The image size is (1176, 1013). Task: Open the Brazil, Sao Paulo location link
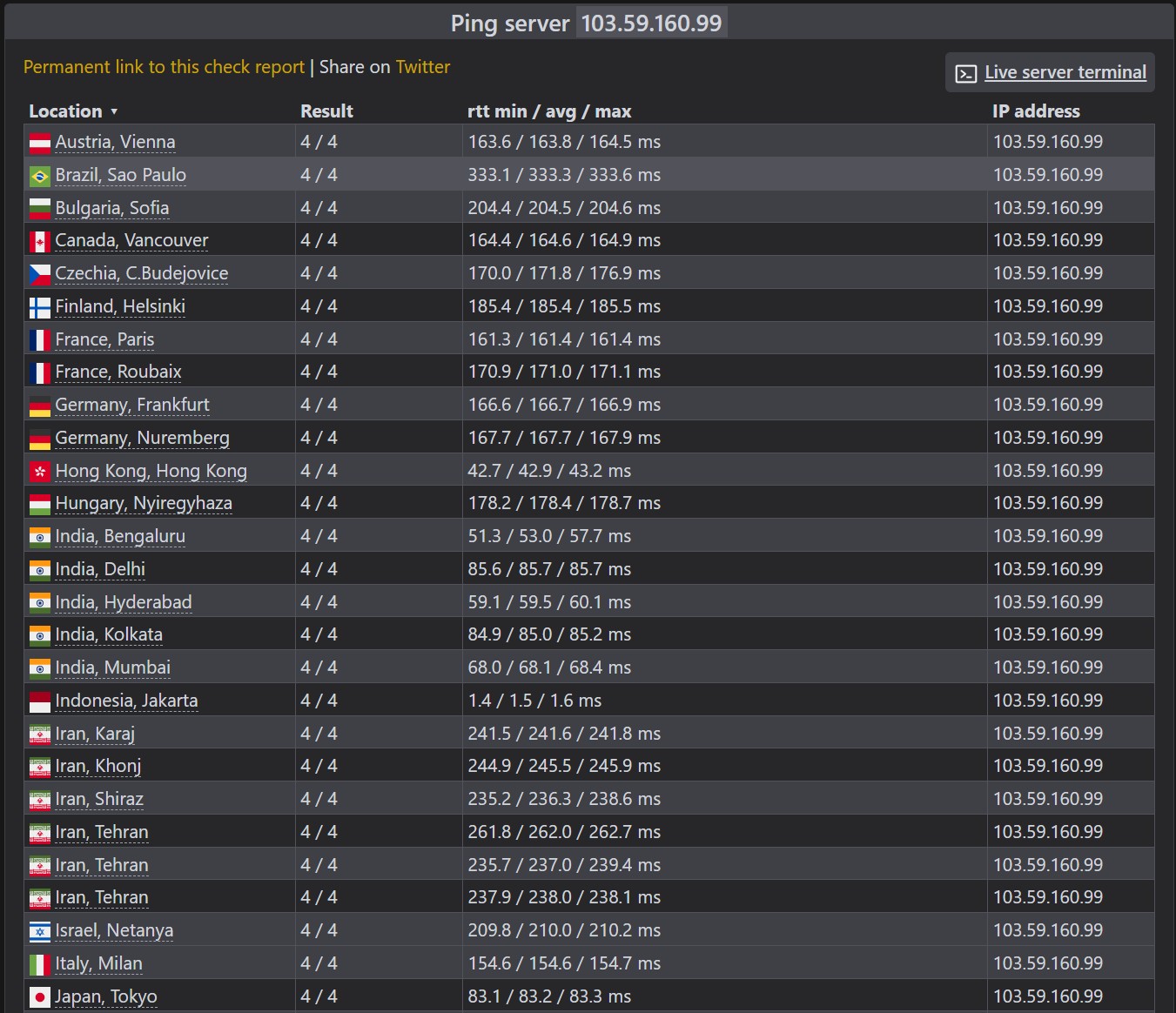click(x=120, y=175)
